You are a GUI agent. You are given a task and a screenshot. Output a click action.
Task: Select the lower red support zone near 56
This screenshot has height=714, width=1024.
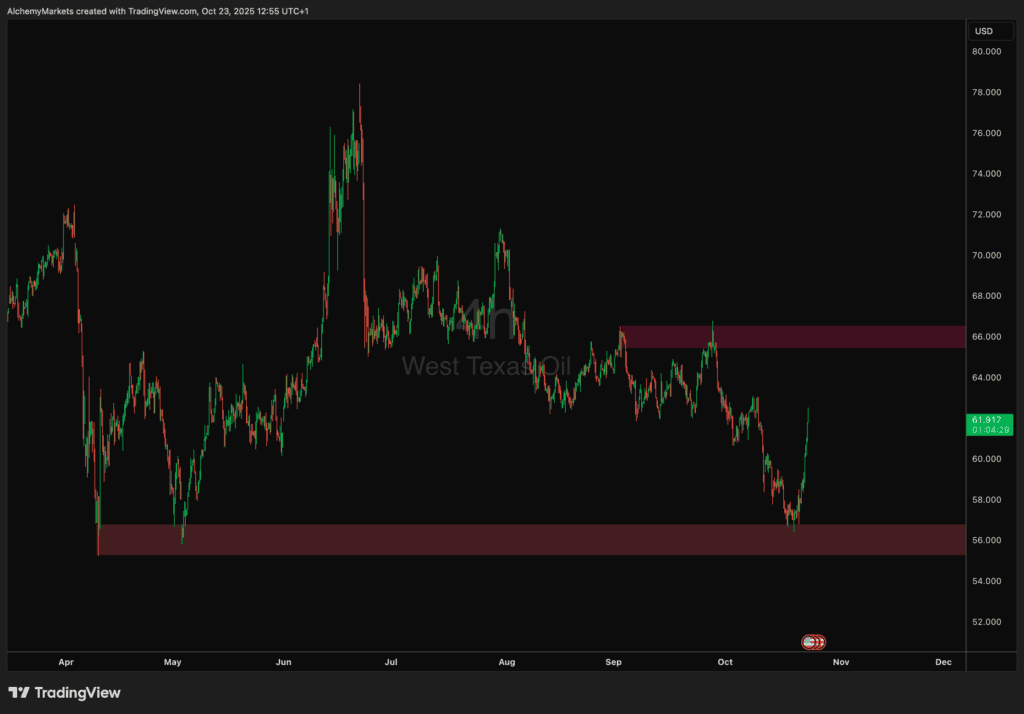[530, 540]
